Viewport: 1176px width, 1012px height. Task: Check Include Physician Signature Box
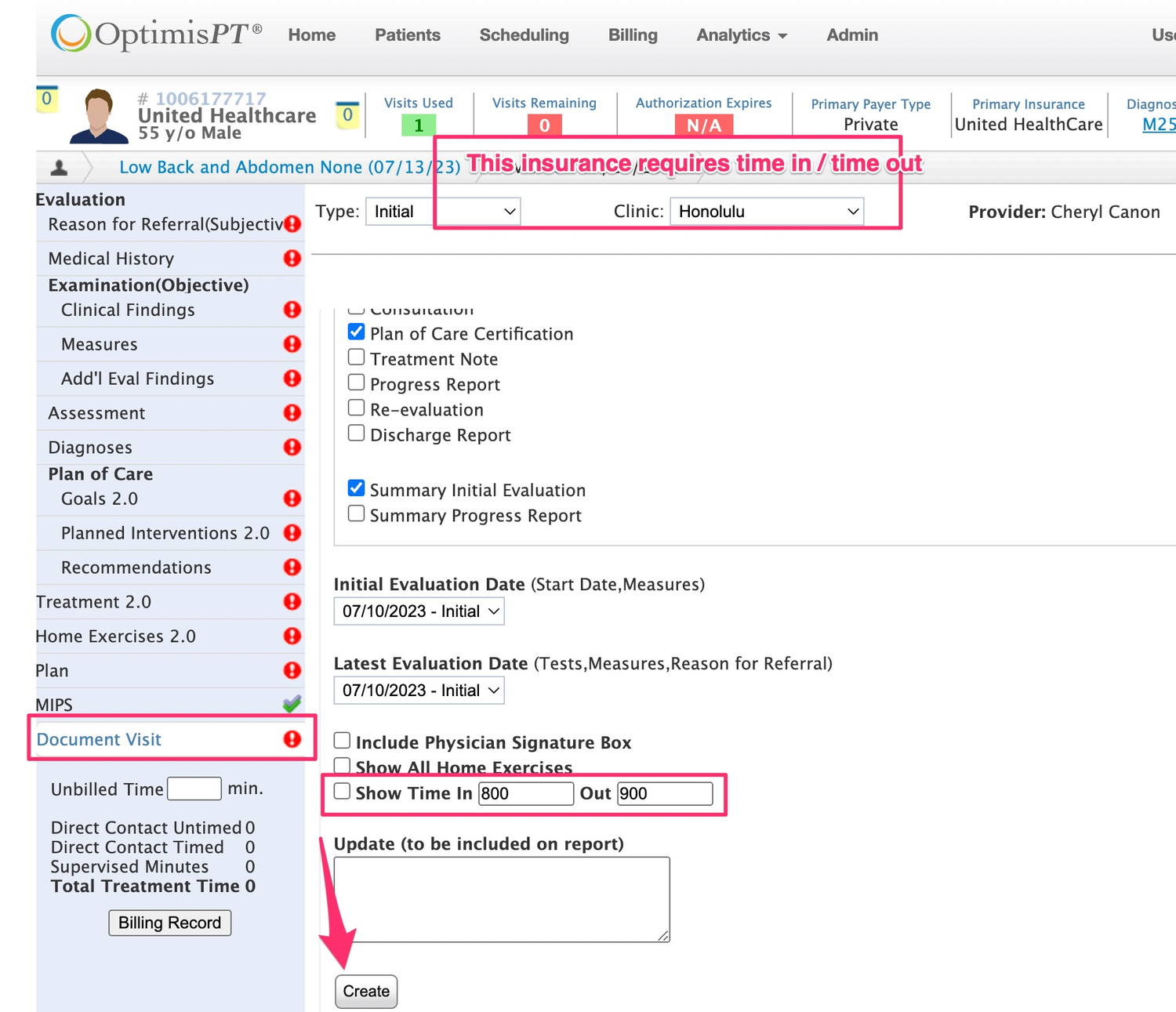point(343,741)
